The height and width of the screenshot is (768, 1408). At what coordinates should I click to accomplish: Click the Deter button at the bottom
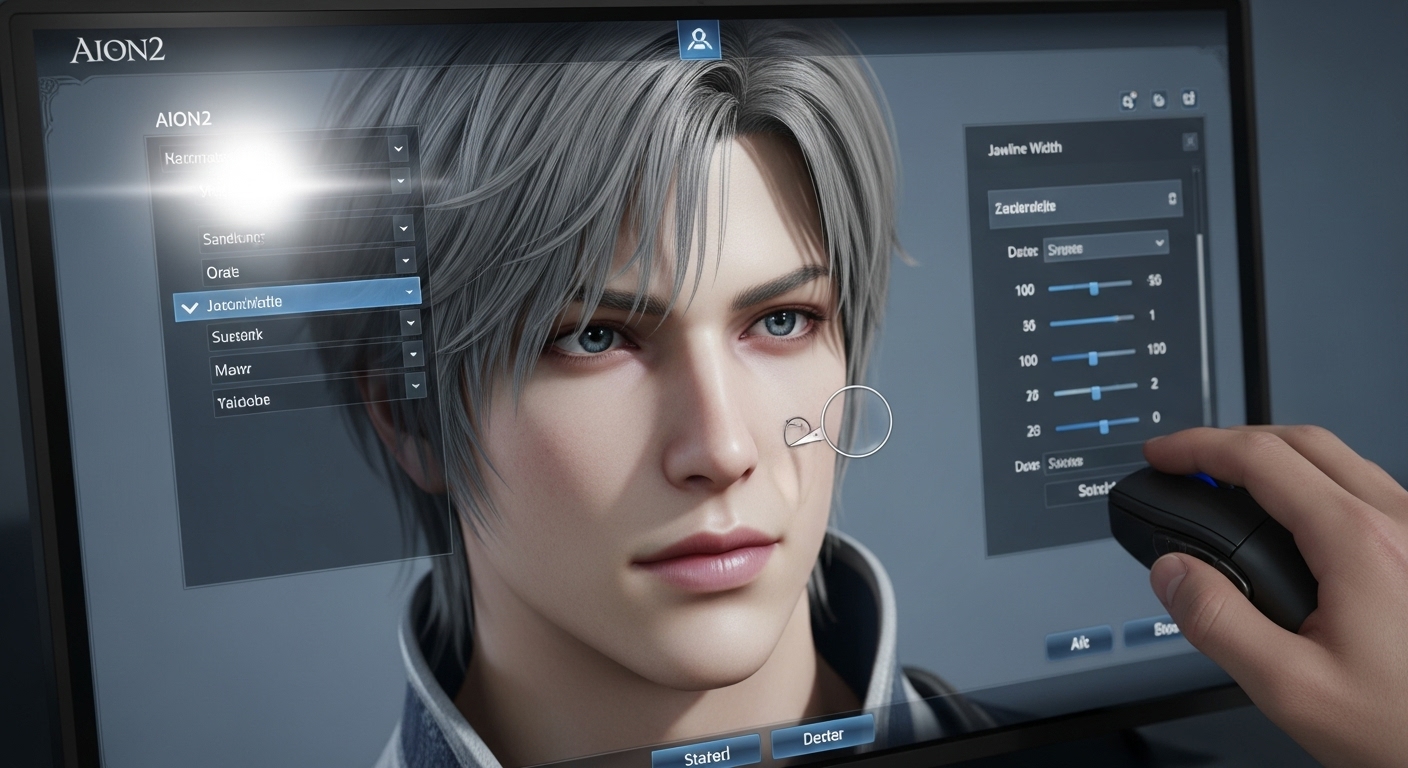click(823, 736)
